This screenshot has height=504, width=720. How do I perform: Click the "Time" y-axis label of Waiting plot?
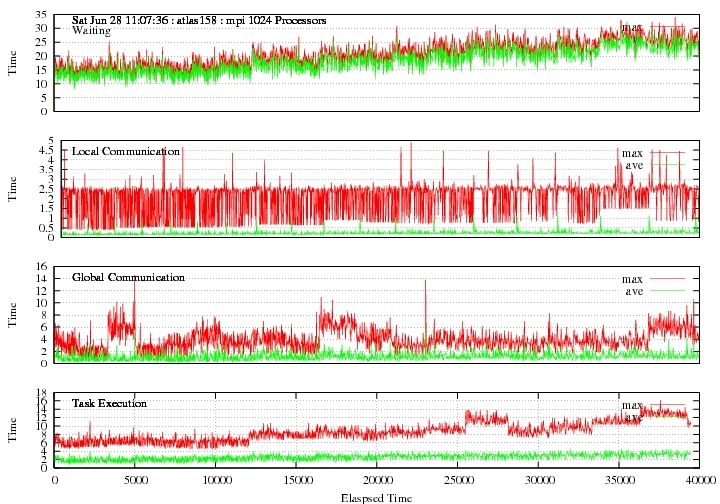point(12,63)
